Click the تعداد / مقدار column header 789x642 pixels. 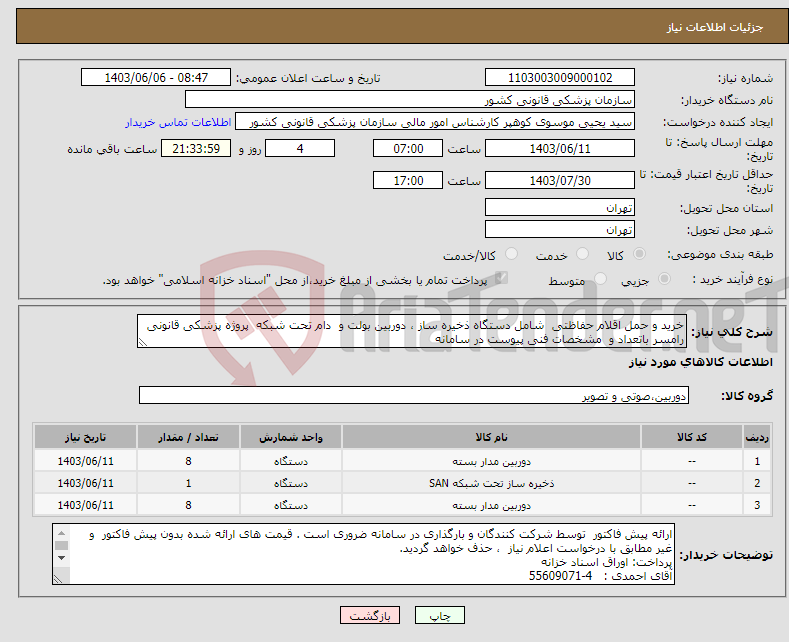[188, 437]
